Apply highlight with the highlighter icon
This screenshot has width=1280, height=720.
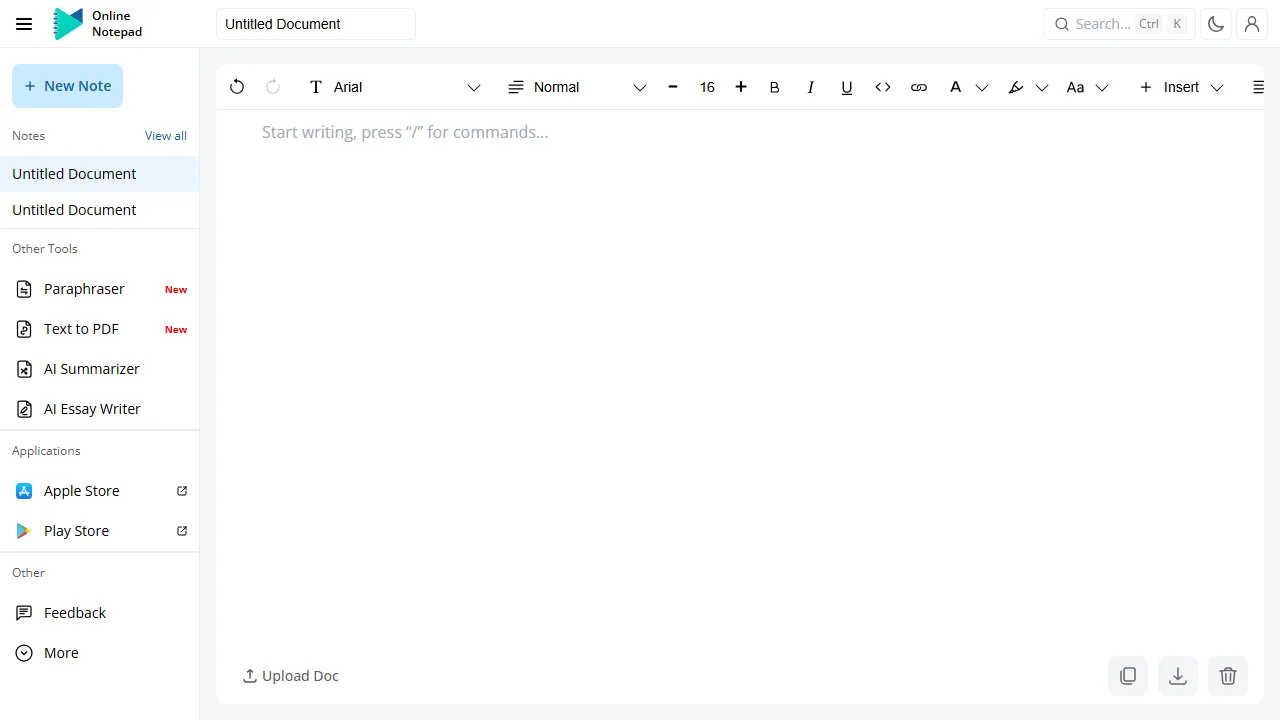click(x=1016, y=87)
